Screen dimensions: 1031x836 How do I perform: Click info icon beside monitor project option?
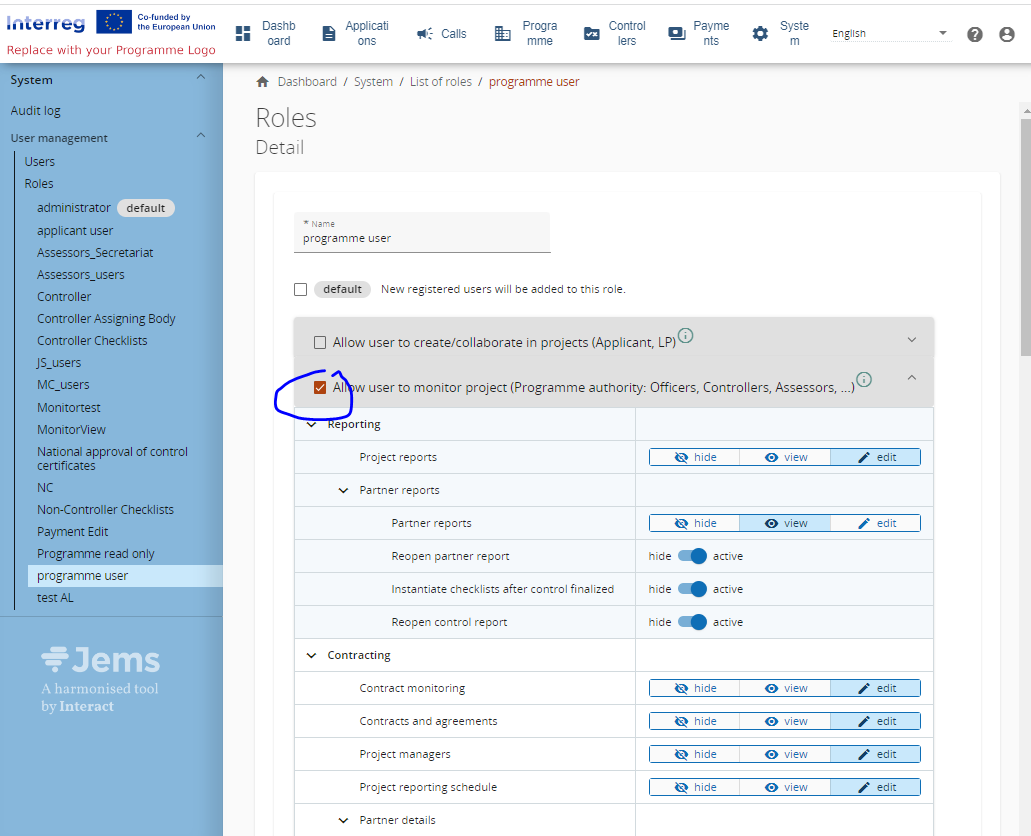864,379
